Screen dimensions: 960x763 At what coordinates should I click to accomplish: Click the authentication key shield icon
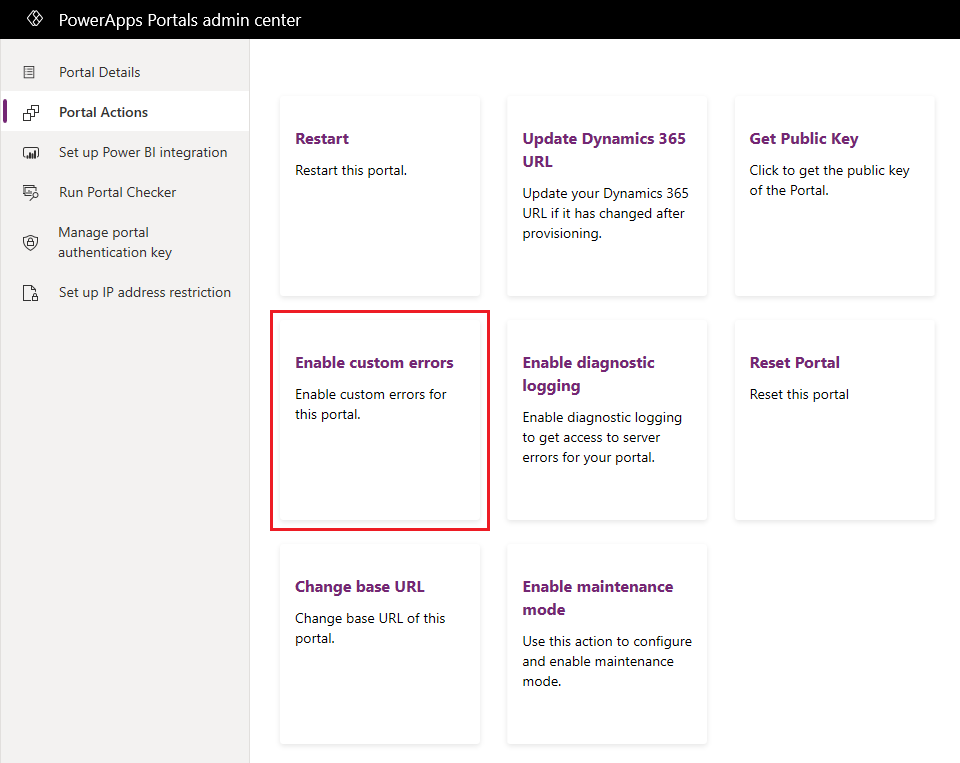tap(30, 242)
